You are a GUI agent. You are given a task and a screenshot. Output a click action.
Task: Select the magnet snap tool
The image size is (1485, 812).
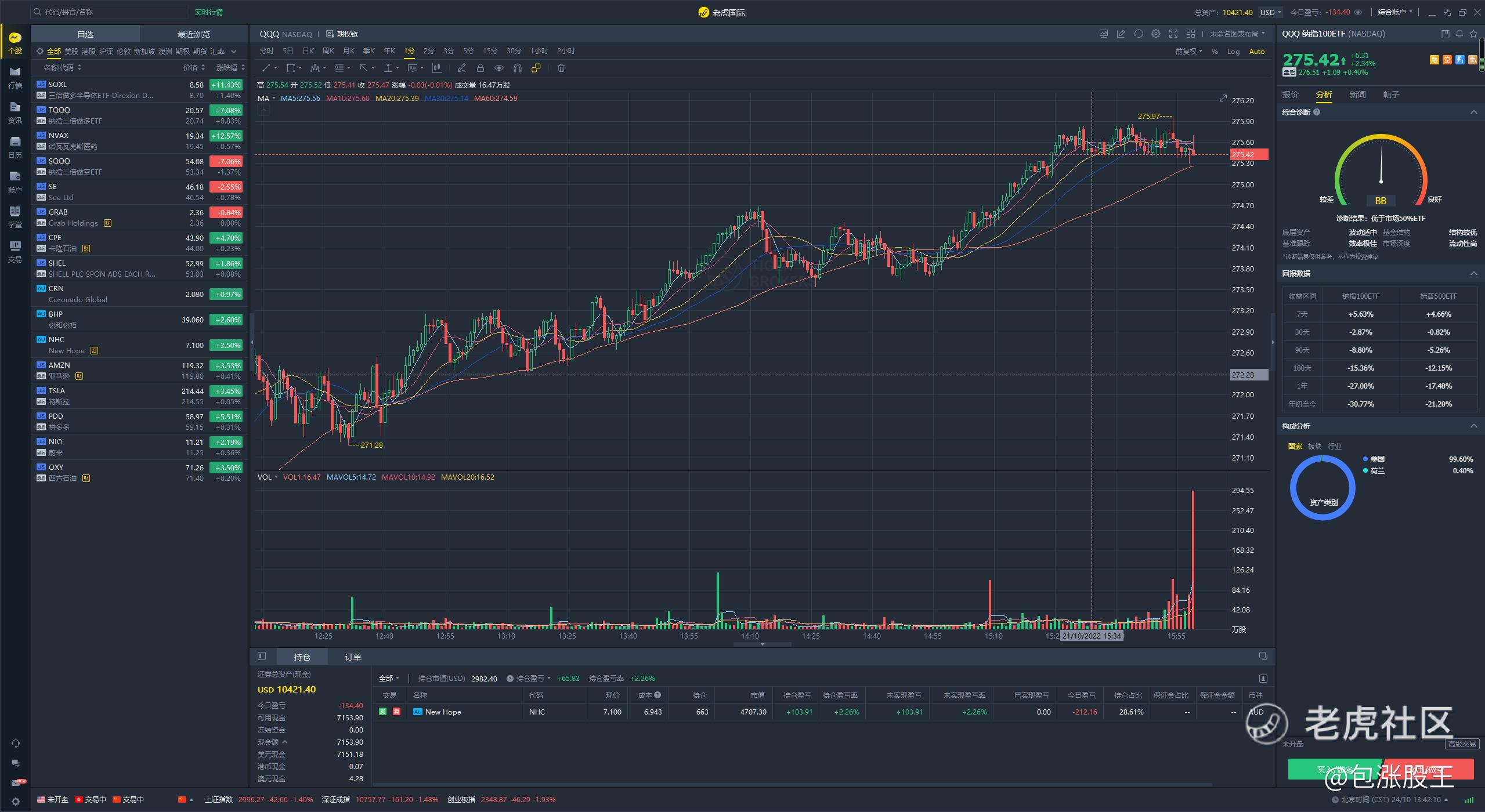pos(518,68)
